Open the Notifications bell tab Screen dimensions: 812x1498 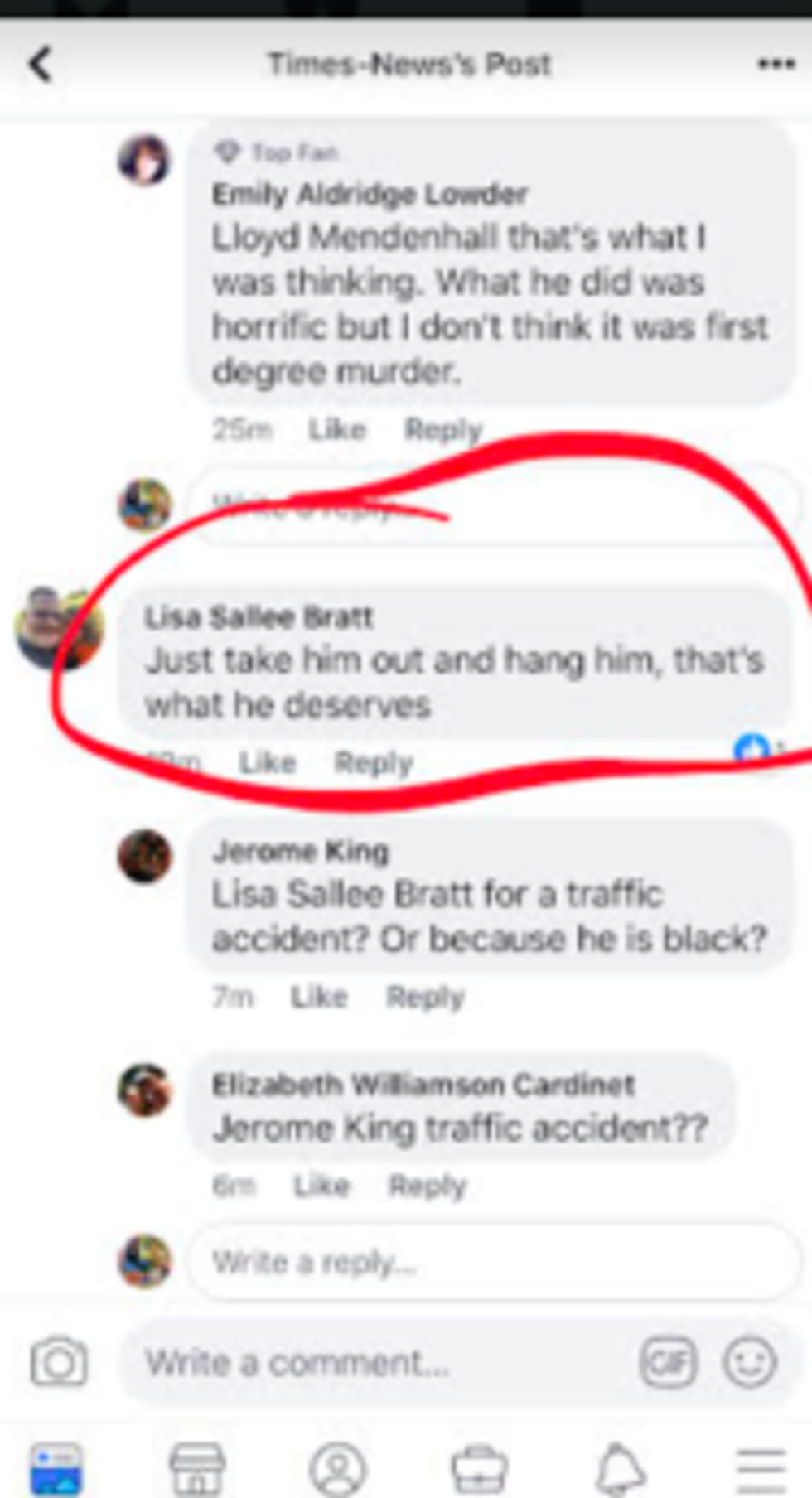(x=621, y=1468)
